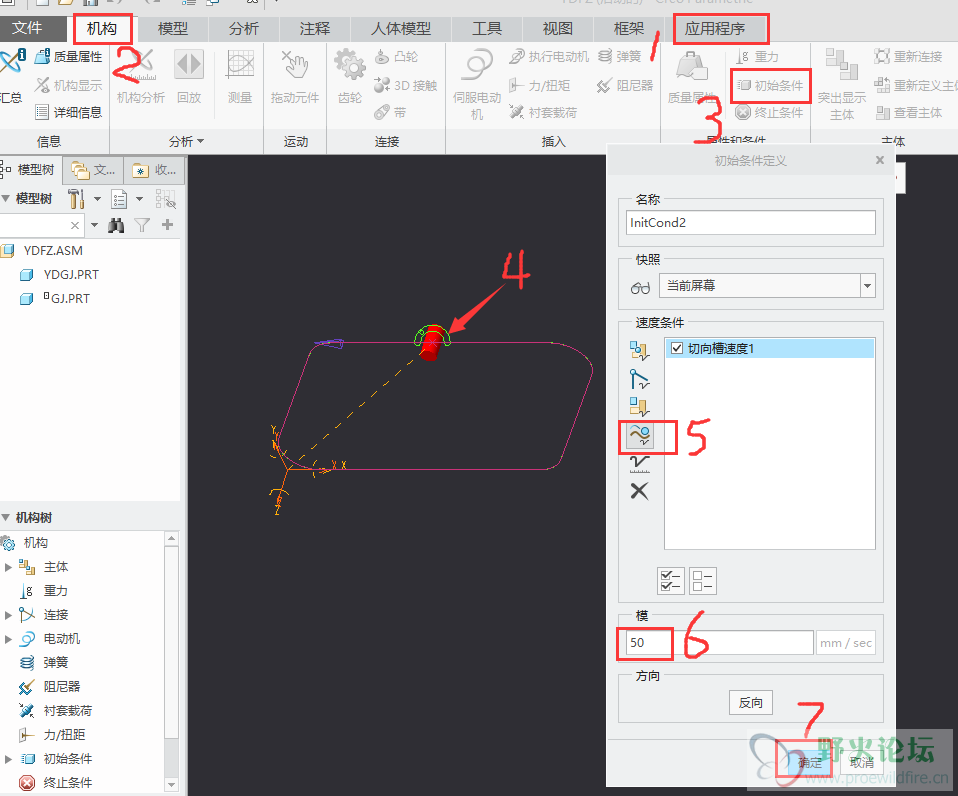Collapse the 模型树 section triangle

click(6, 199)
